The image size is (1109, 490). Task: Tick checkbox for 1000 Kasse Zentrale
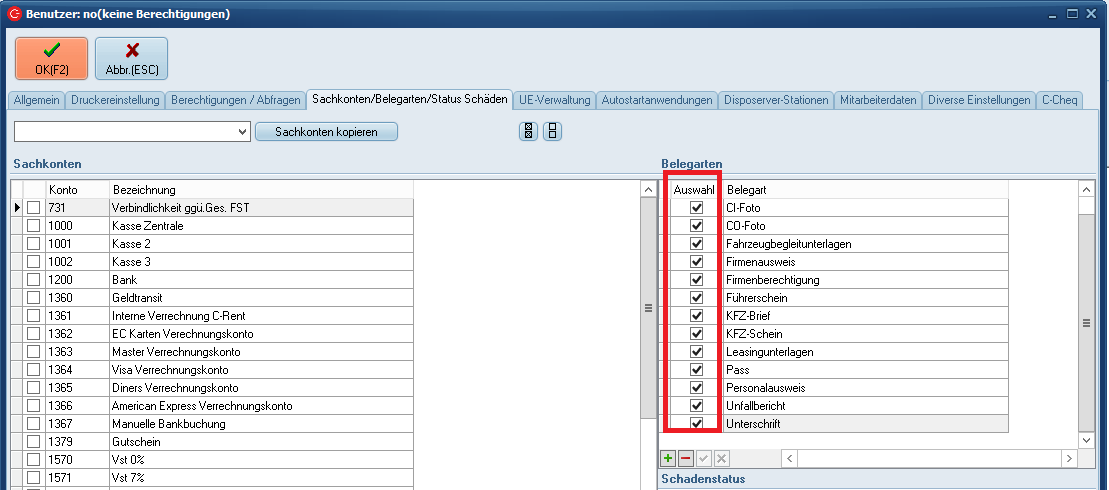coord(34,226)
